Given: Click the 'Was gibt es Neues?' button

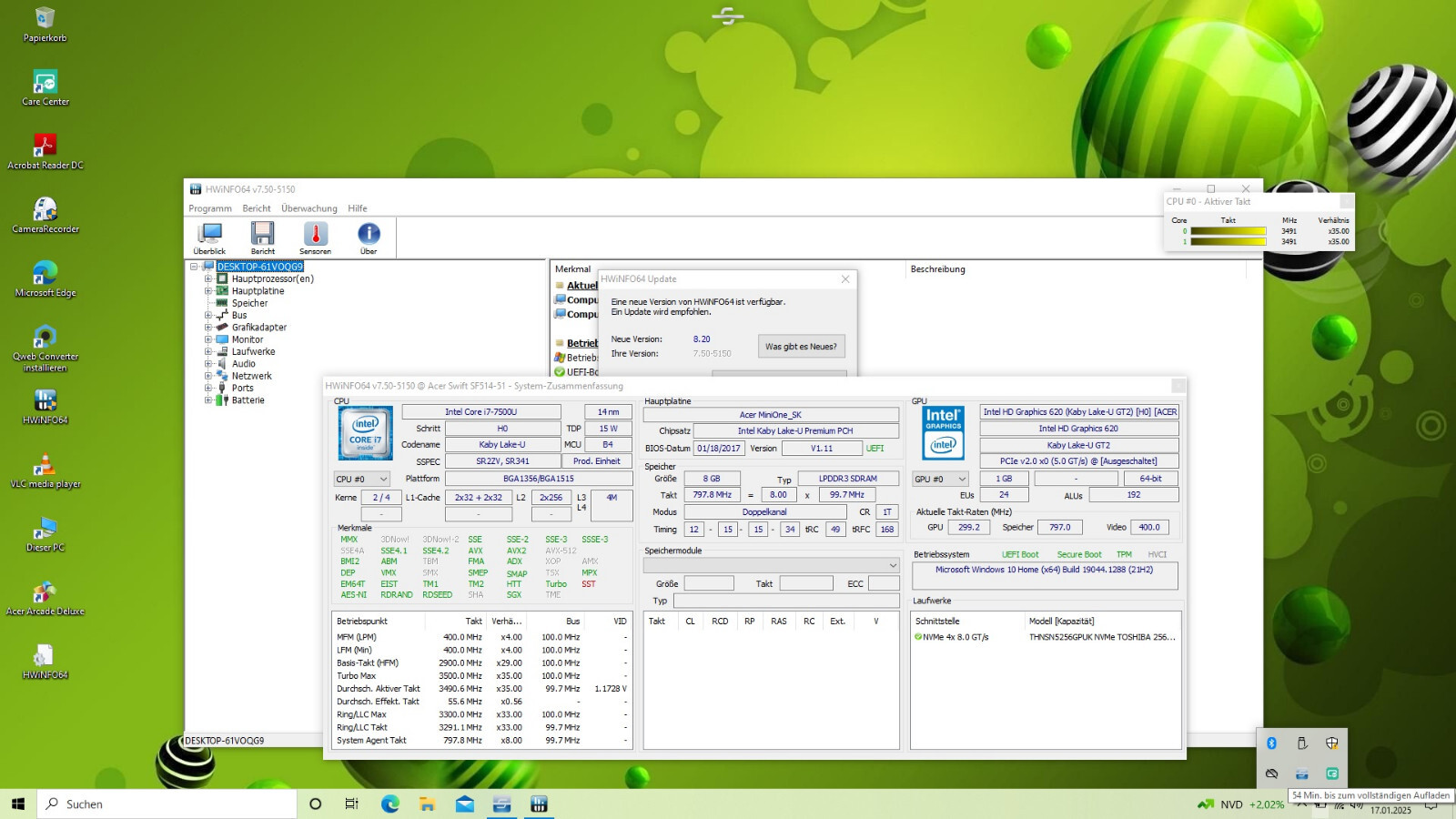Looking at the screenshot, I should pos(801,347).
